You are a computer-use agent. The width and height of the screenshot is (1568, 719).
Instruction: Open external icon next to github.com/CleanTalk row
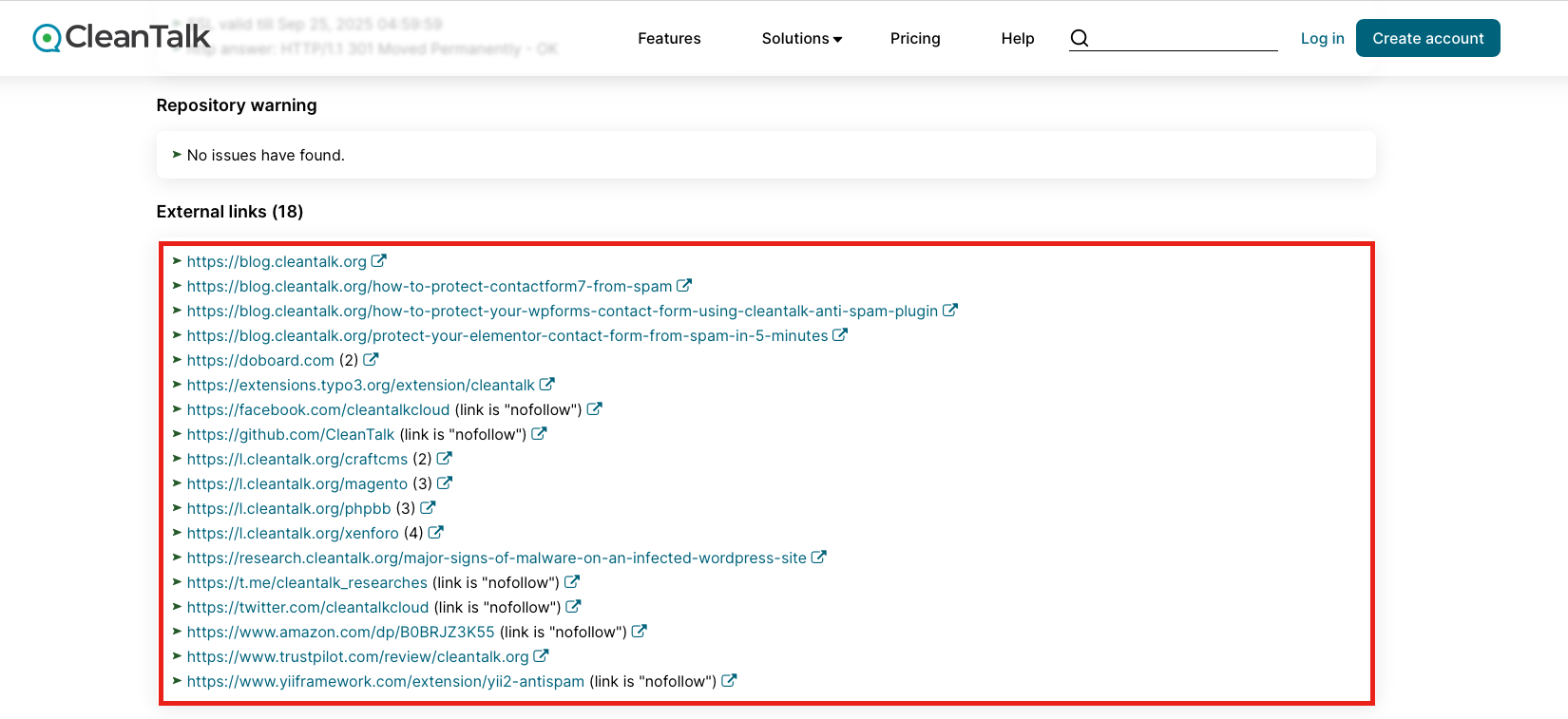[539, 434]
